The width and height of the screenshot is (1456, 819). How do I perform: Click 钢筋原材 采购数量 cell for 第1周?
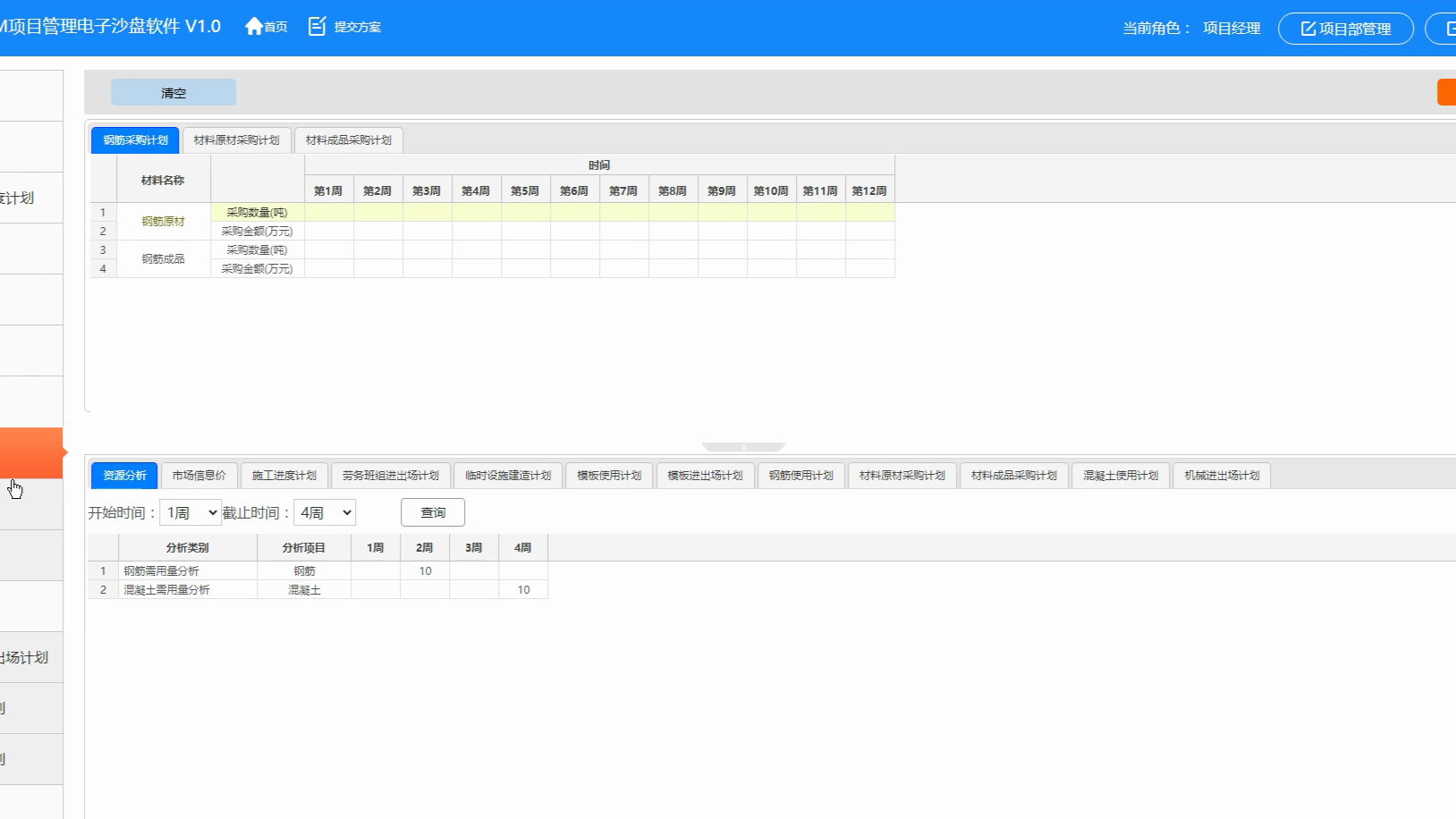(329, 212)
